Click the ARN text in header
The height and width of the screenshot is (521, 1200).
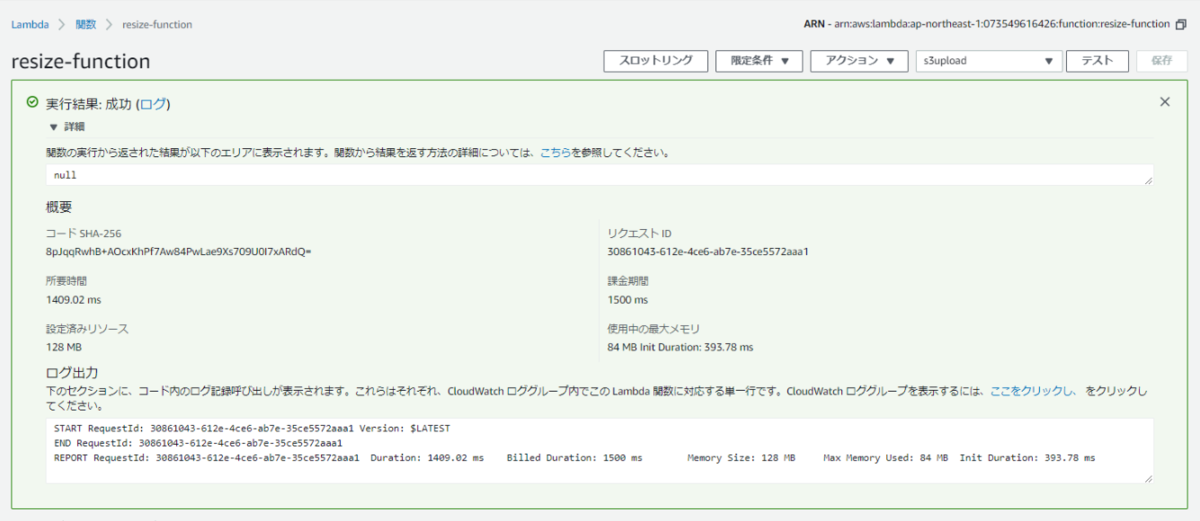click(x=987, y=24)
